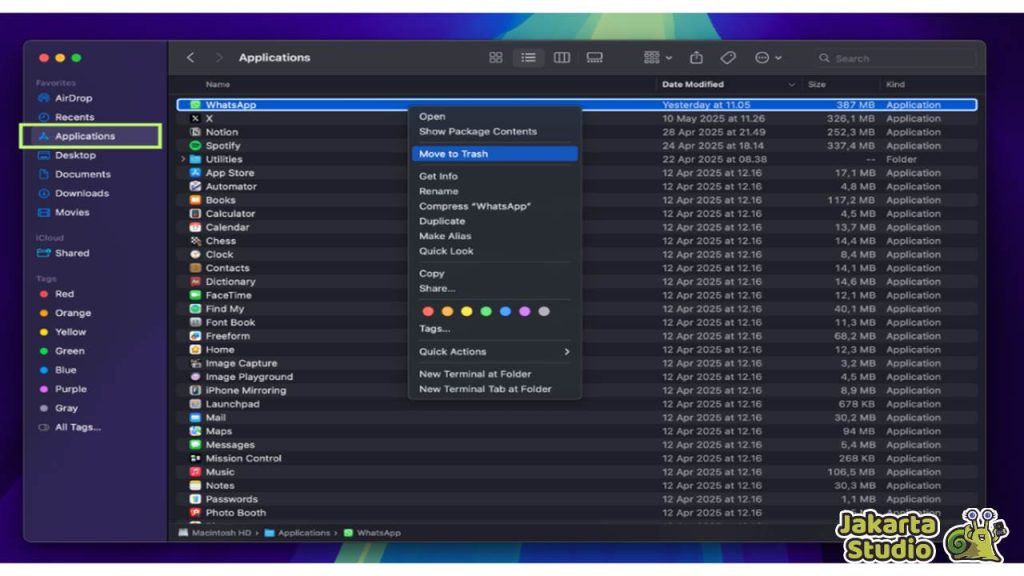Select the Mail app icon

195,417
